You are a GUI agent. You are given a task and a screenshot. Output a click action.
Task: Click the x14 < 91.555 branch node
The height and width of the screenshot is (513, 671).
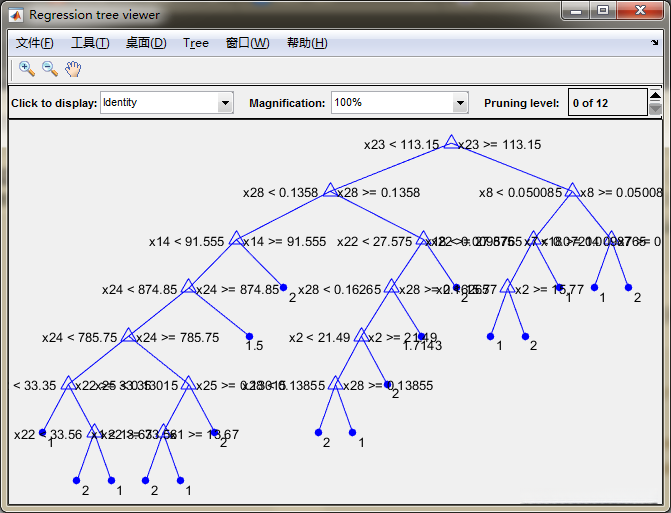236,238
